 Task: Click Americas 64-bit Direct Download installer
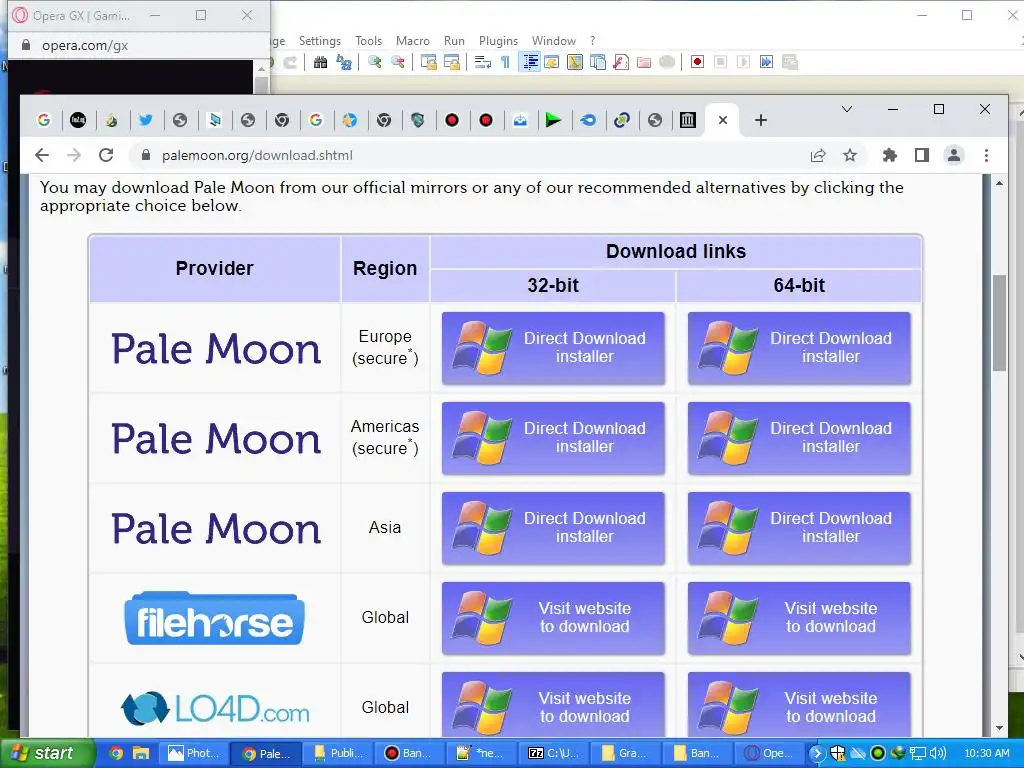click(799, 438)
